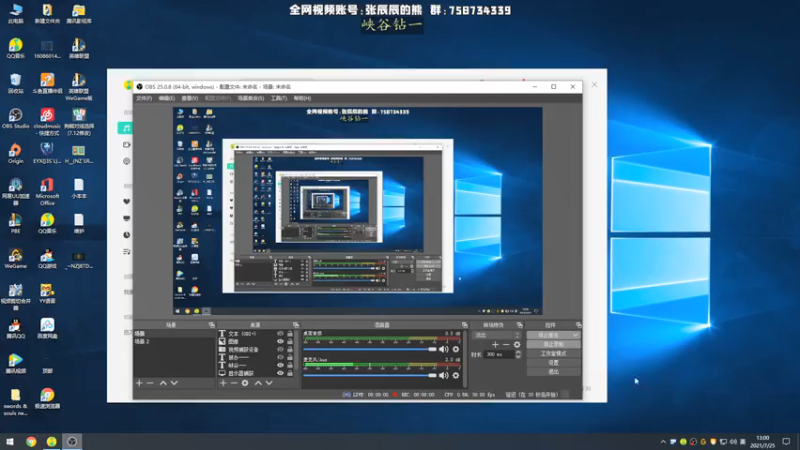The height and width of the screenshot is (450, 800).
Task: Open the Windows Start menu
Action: [x=9, y=442]
